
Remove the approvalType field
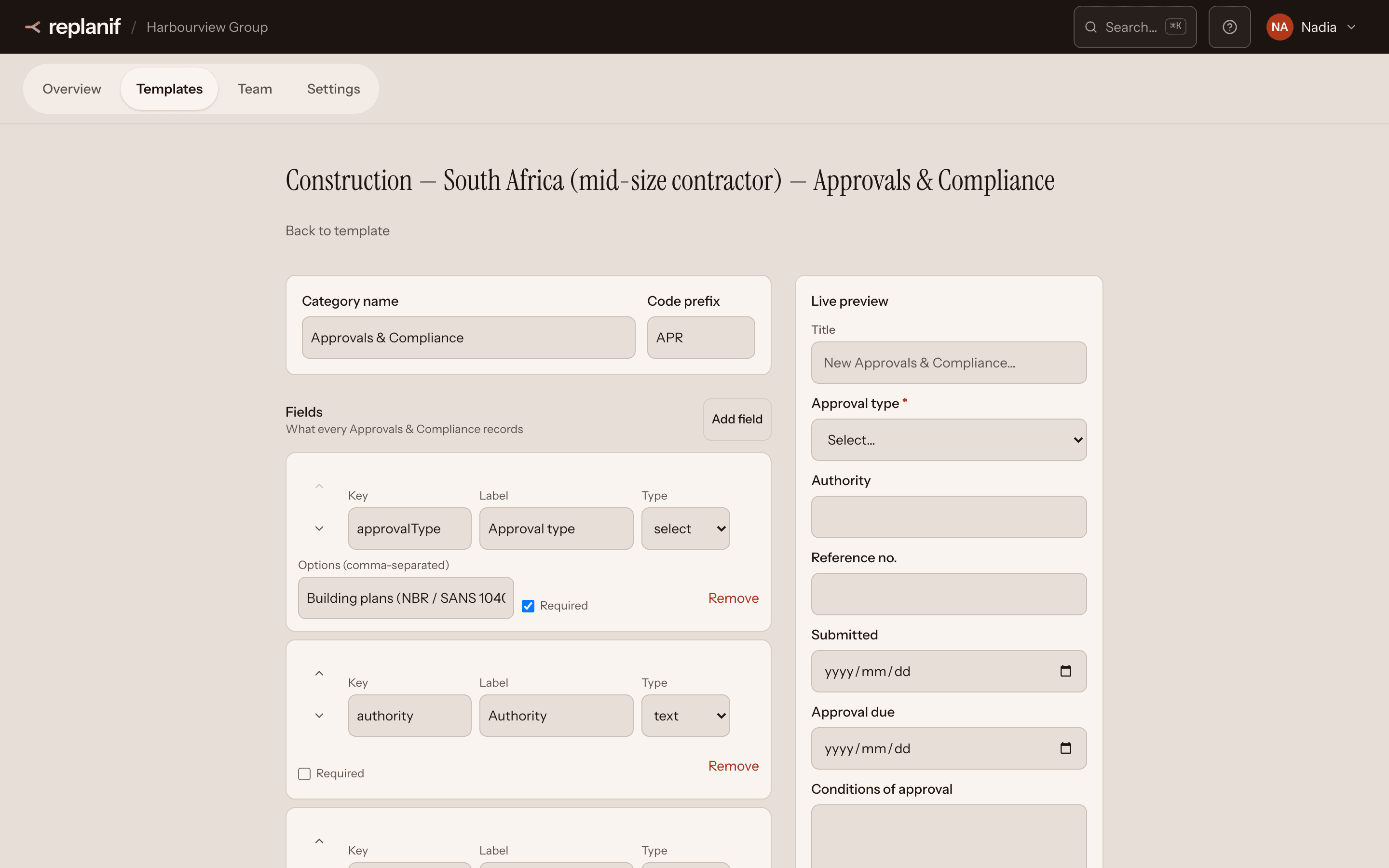[x=733, y=598]
